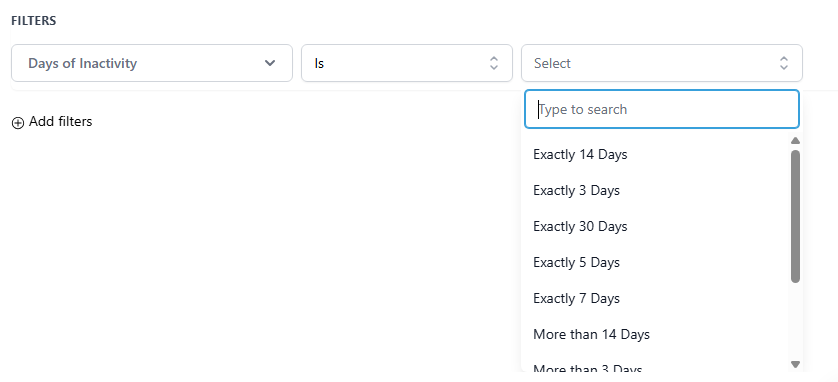Click the up-down arrows icon in Select field
Viewport: 838px width, 382px height.
(783, 63)
